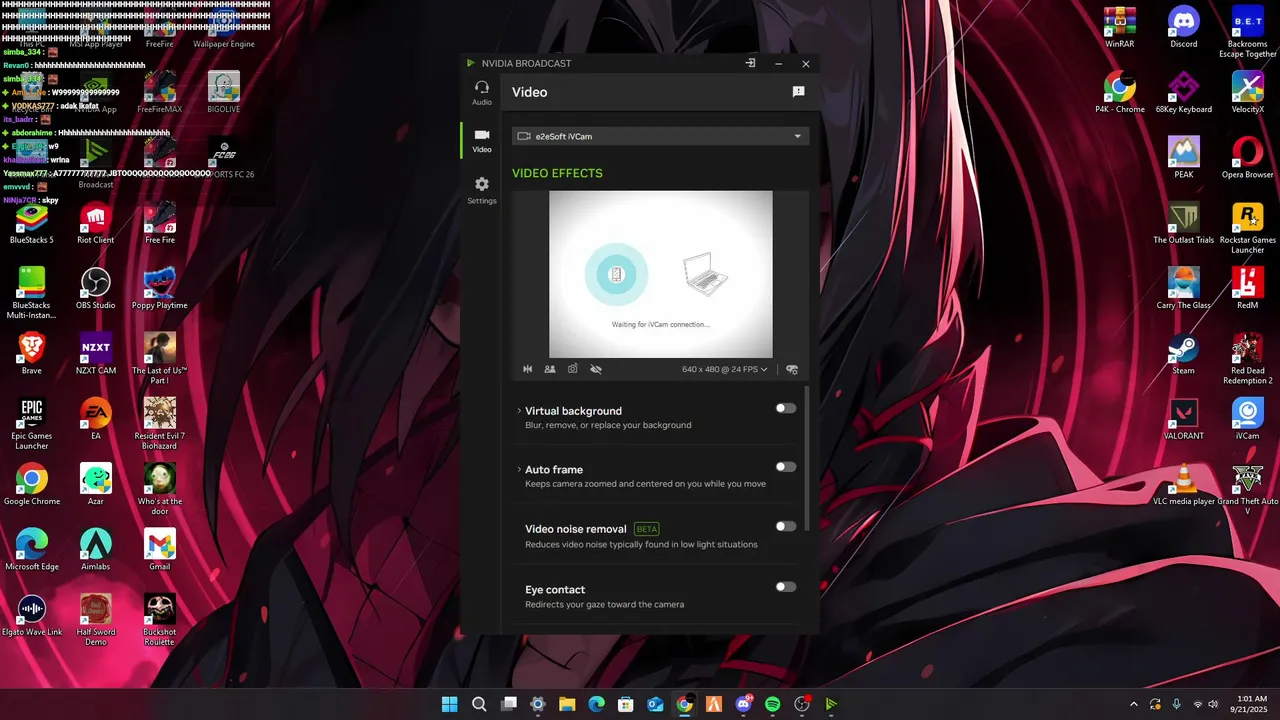Enable the Virtual background toggle

tap(786, 408)
